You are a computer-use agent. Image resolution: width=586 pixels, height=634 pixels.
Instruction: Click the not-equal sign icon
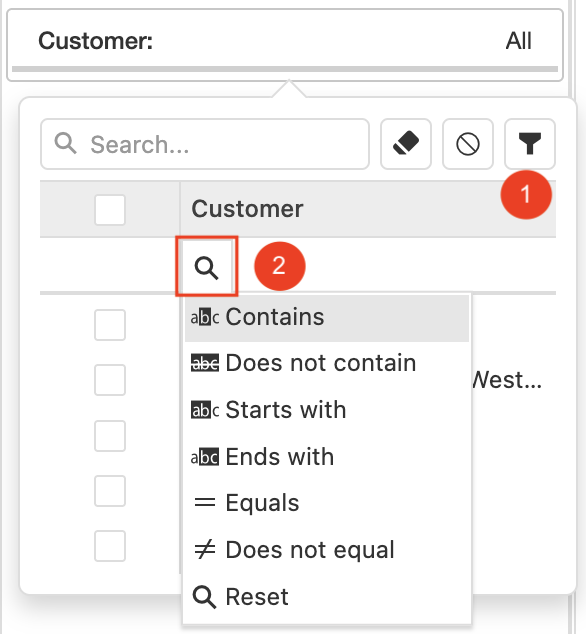point(205,549)
